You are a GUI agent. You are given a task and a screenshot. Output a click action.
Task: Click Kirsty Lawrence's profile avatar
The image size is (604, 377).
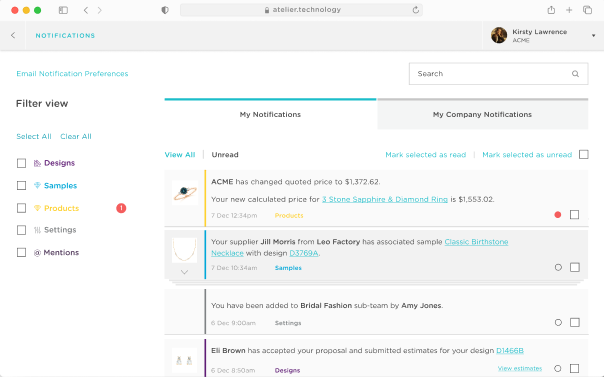point(499,35)
